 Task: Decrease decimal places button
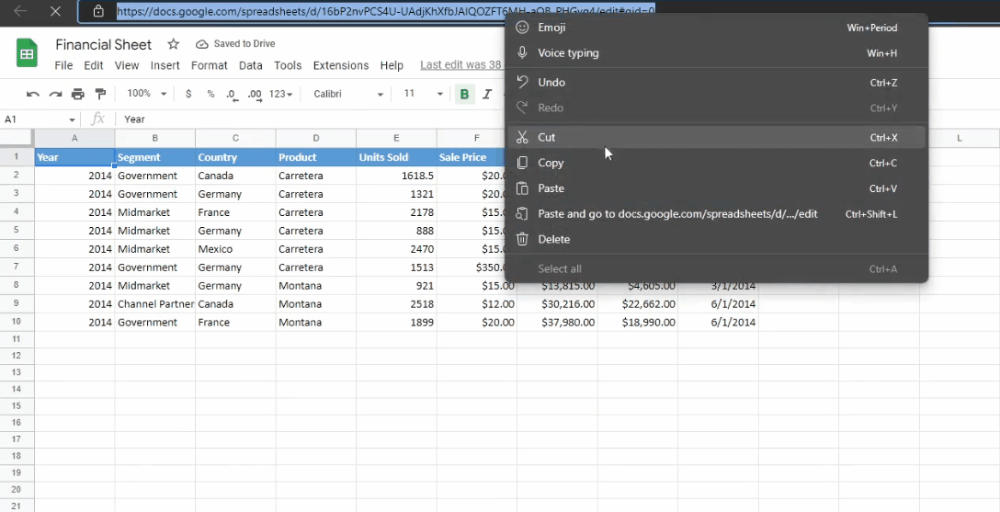tap(232, 94)
